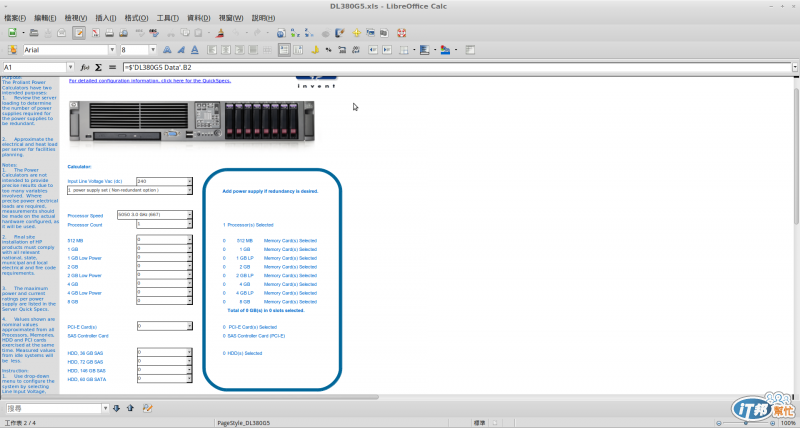Click Add Decimal Place icon
Viewport: 800px width, 428px height.
tap(342, 49)
